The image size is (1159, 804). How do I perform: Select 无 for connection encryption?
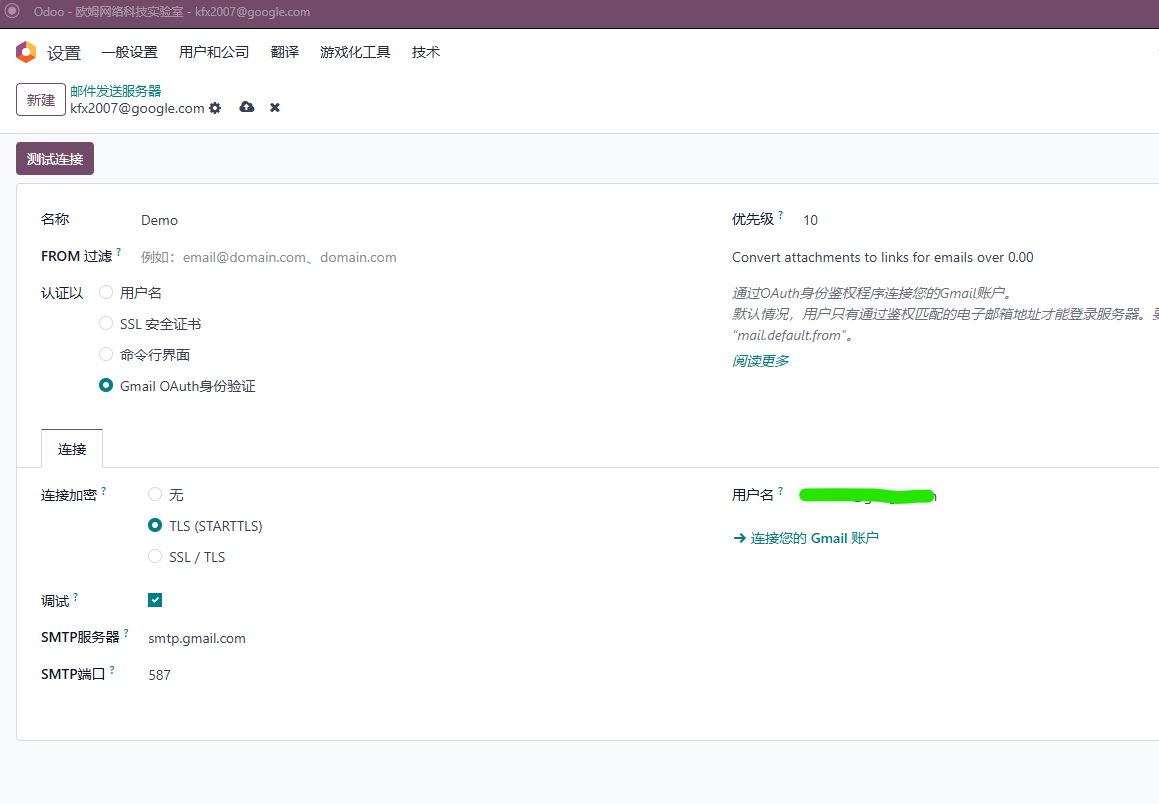tap(155, 494)
